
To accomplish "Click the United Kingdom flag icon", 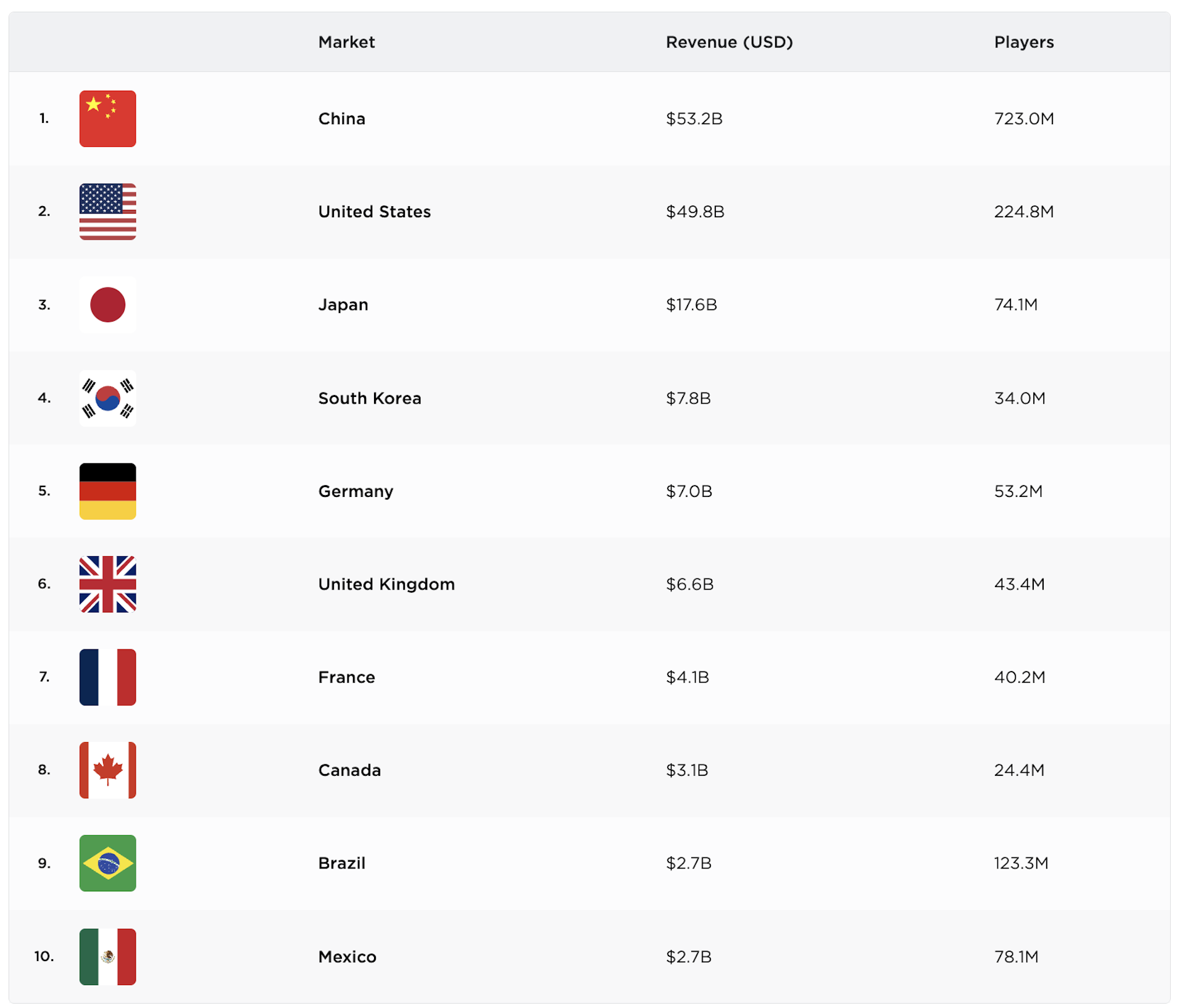I will pyautogui.click(x=107, y=584).
